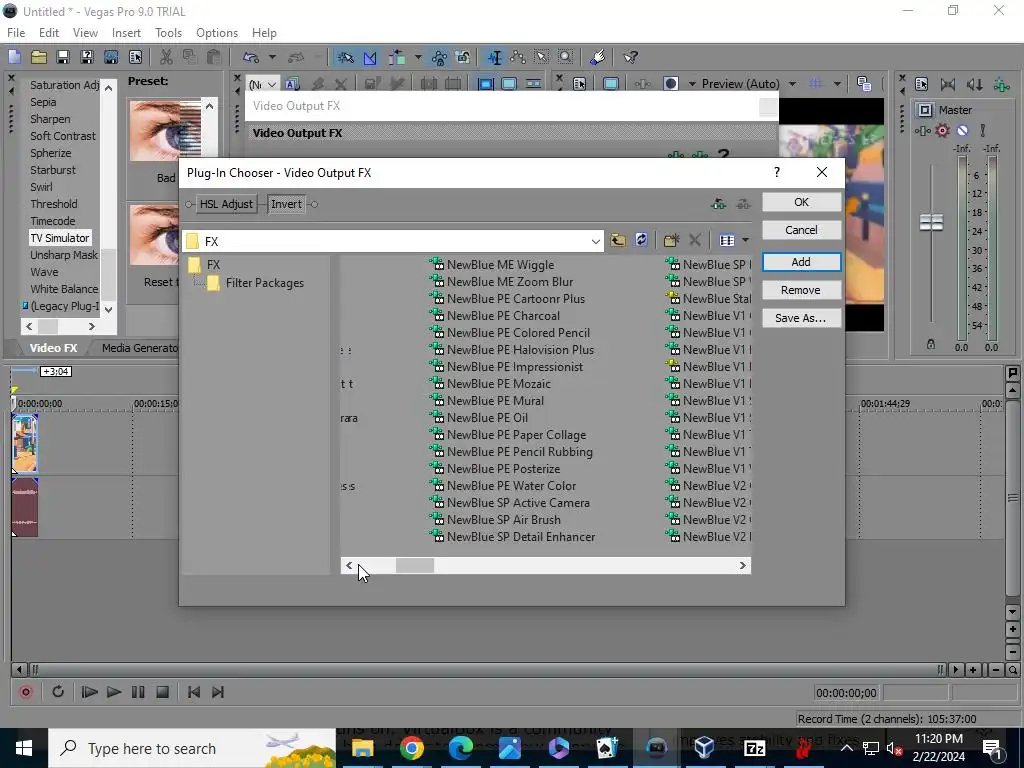Click the Open project folder icon
The image size is (1024, 768).
tap(39, 57)
